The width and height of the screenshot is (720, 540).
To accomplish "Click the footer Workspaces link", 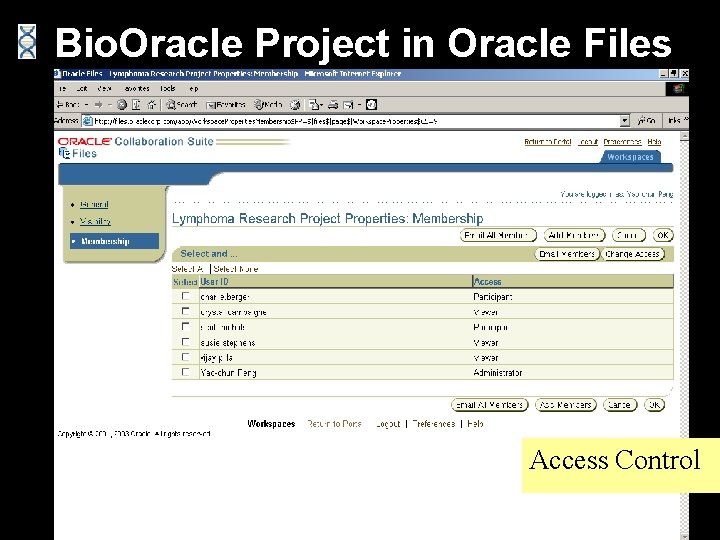I will pos(271,424).
